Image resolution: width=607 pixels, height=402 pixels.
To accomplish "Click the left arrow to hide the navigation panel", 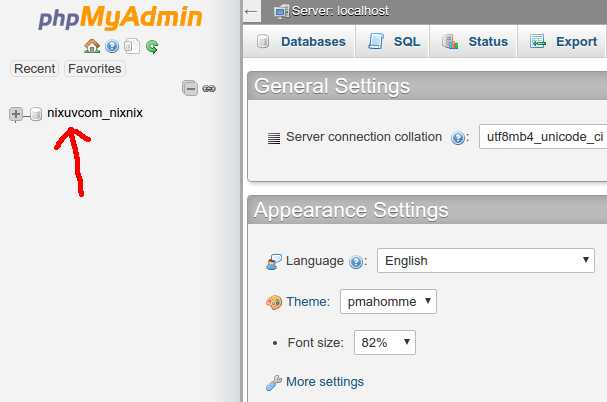I will click(x=251, y=11).
